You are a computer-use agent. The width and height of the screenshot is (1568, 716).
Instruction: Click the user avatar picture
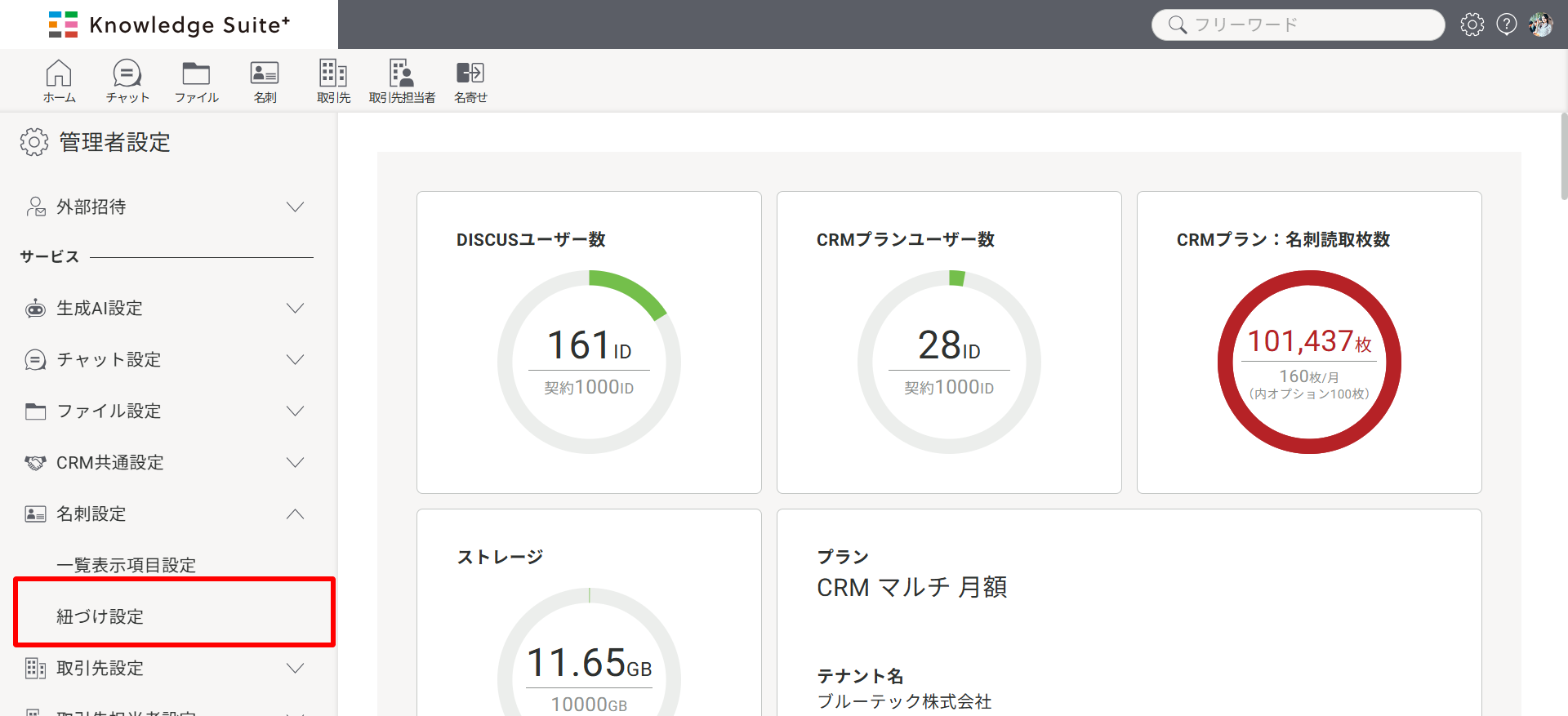click(1541, 24)
